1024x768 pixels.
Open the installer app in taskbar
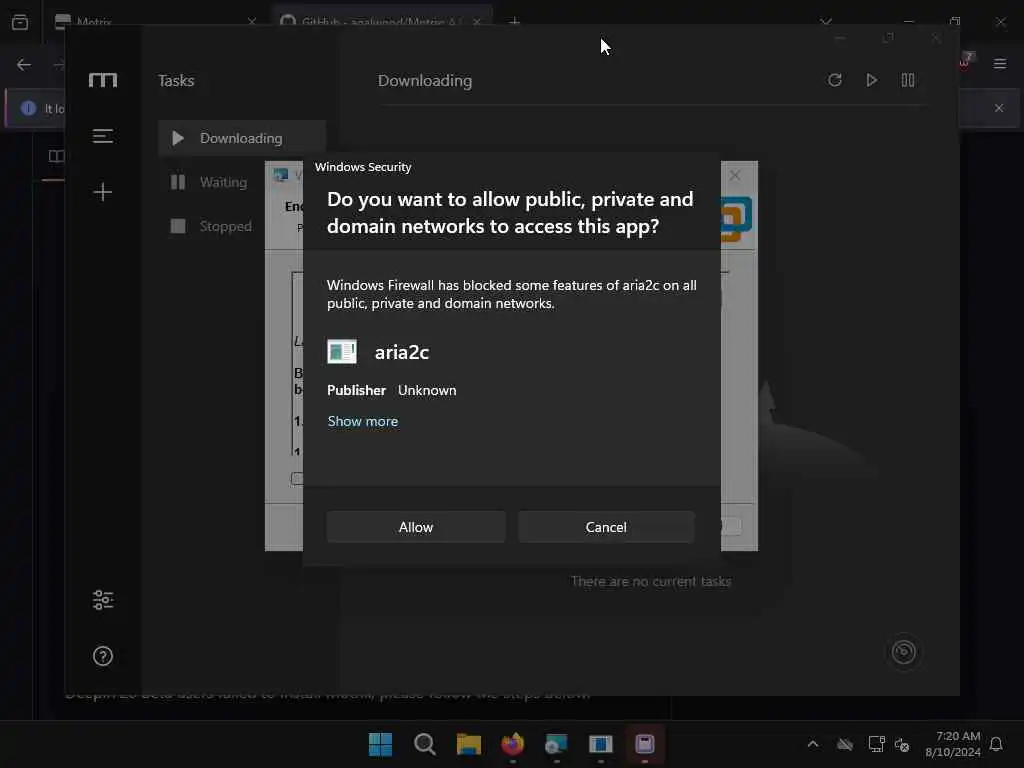[556, 744]
